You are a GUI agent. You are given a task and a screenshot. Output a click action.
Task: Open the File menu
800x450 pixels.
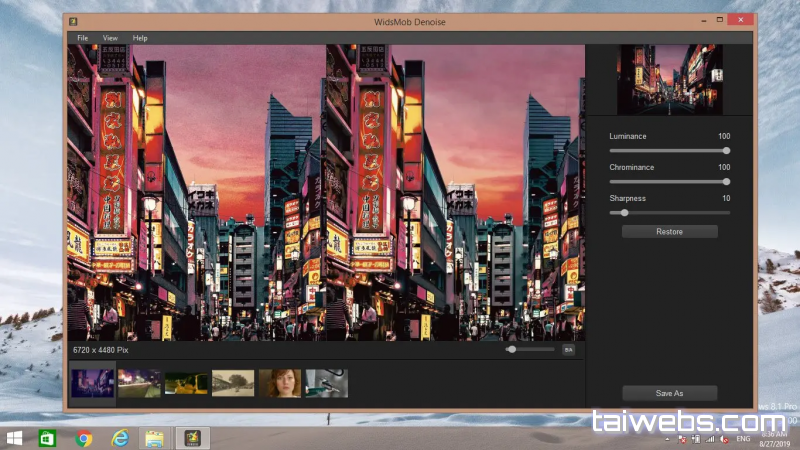[x=82, y=38]
